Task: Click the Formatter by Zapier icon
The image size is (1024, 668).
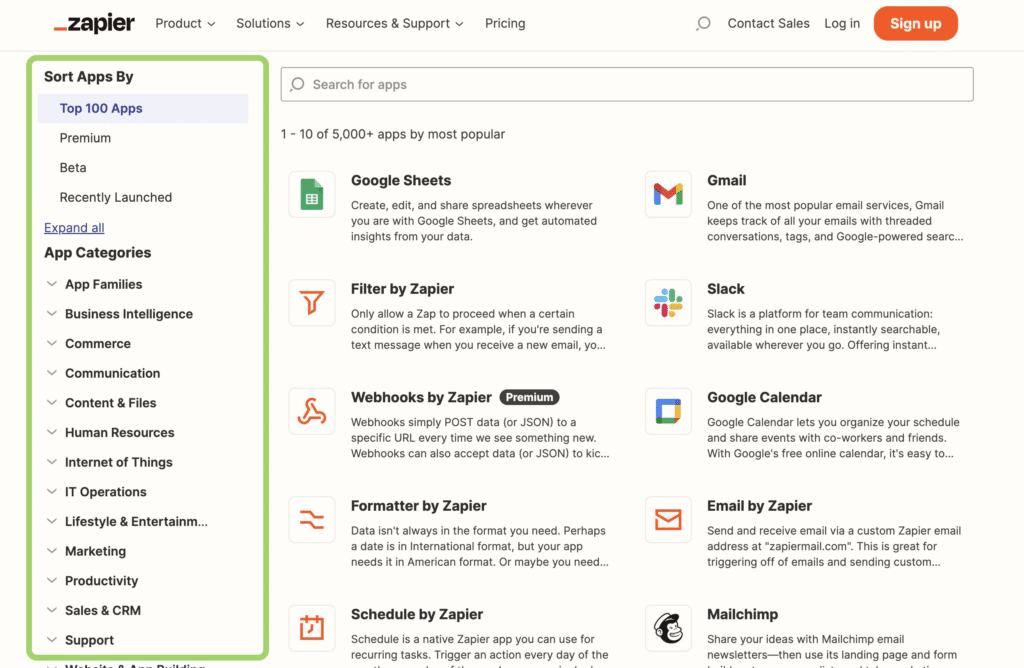Action: point(312,520)
